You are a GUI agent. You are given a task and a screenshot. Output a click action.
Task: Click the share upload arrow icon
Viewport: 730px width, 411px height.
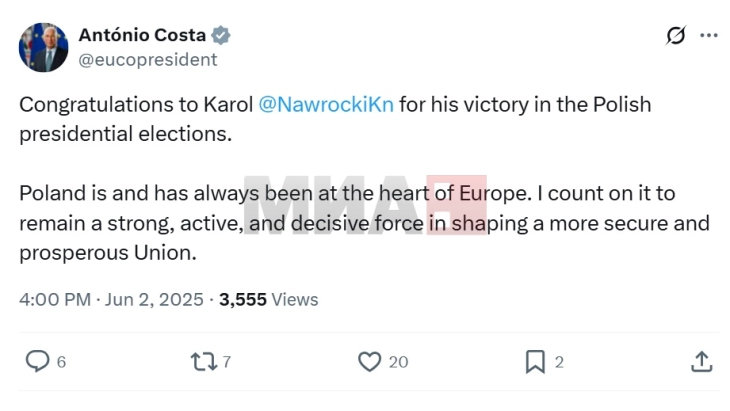[702, 362]
